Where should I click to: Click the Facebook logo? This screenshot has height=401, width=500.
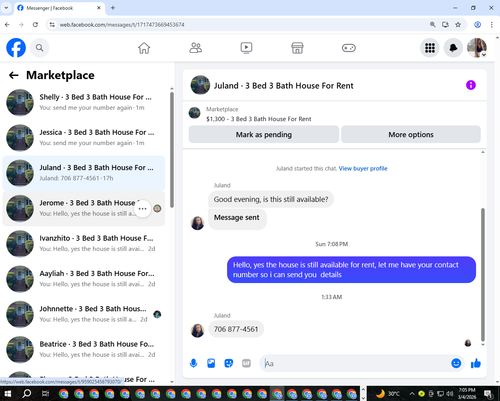16,48
